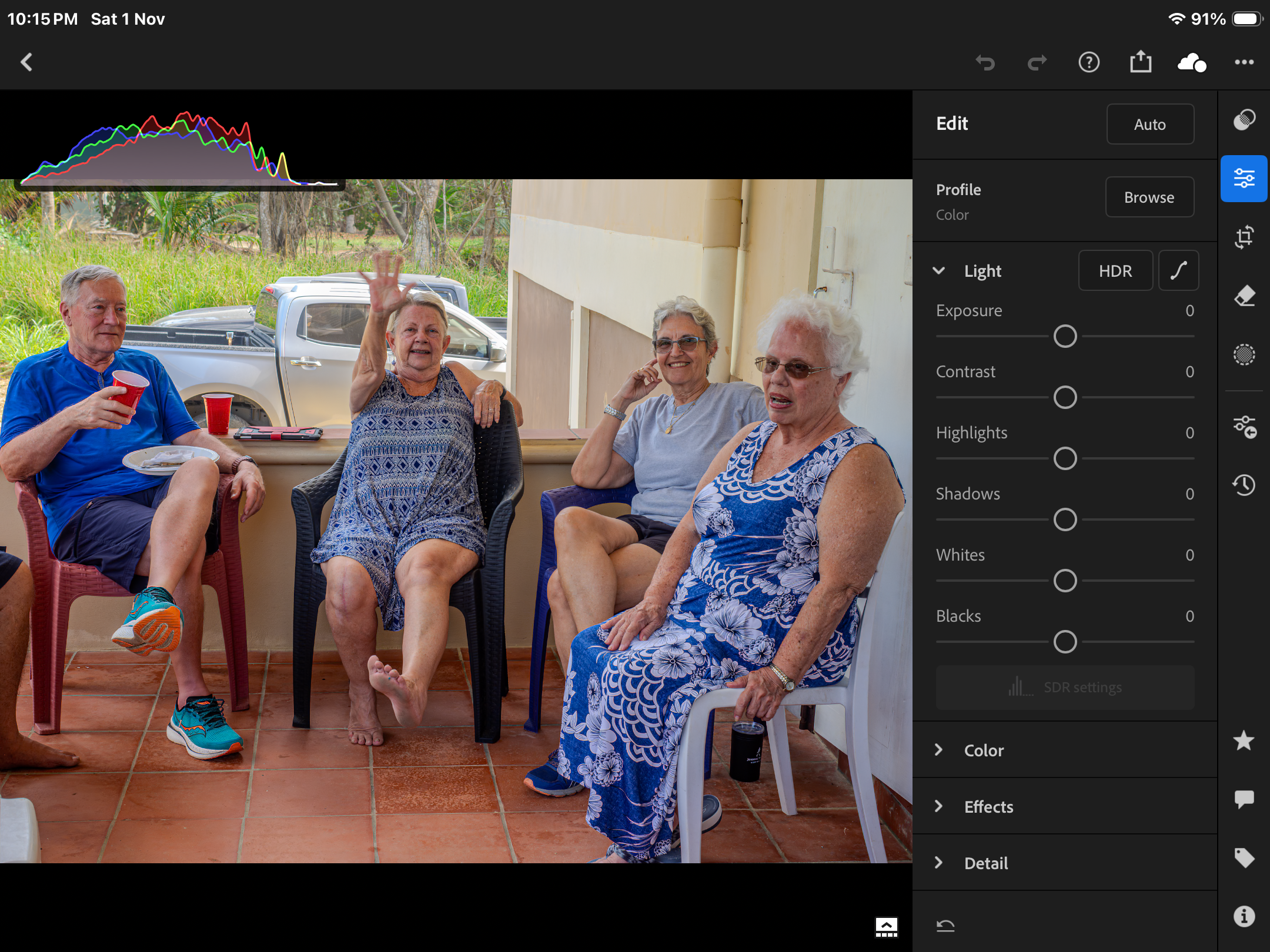Click the Exposure slider handle

(1065, 337)
